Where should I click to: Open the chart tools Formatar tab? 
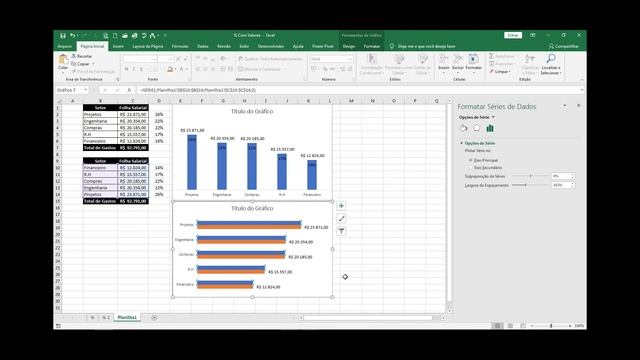pyautogui.click(x=372, y=46)
